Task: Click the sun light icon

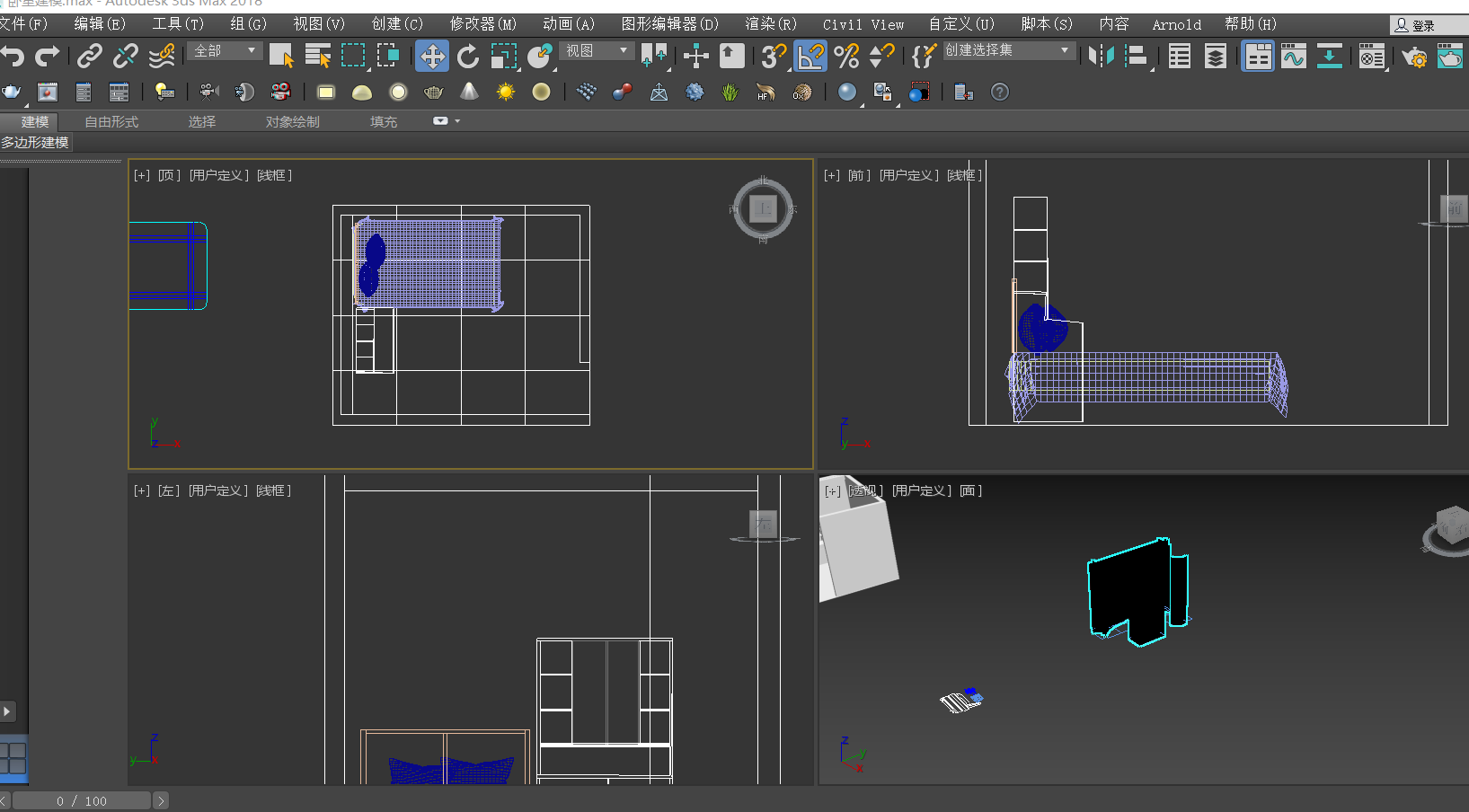Action: [x=506, y=93]
